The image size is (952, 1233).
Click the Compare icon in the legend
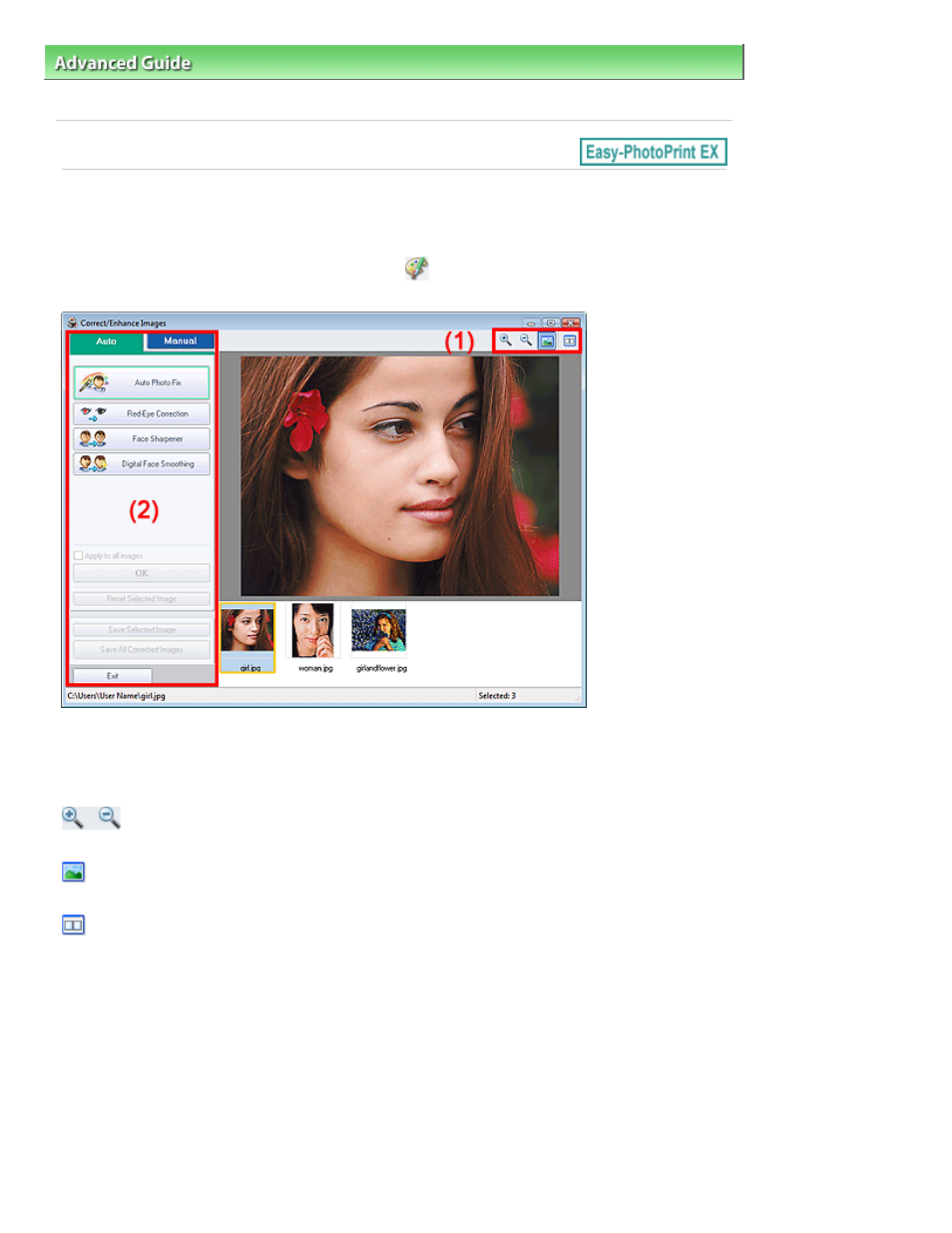click(73, 925)
